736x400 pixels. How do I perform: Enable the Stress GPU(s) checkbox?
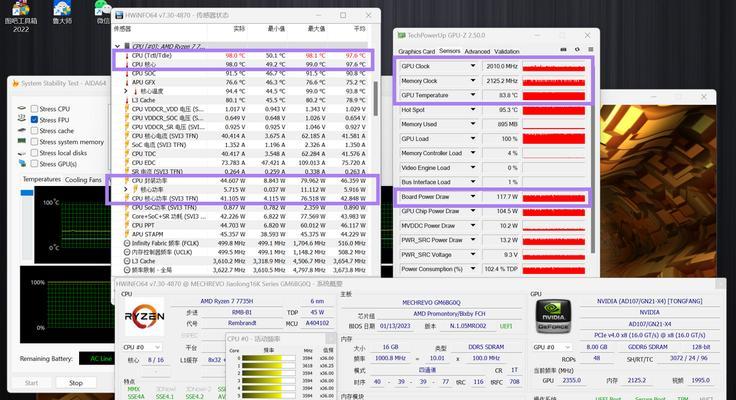pyautogui.click(x=34, y=164)
